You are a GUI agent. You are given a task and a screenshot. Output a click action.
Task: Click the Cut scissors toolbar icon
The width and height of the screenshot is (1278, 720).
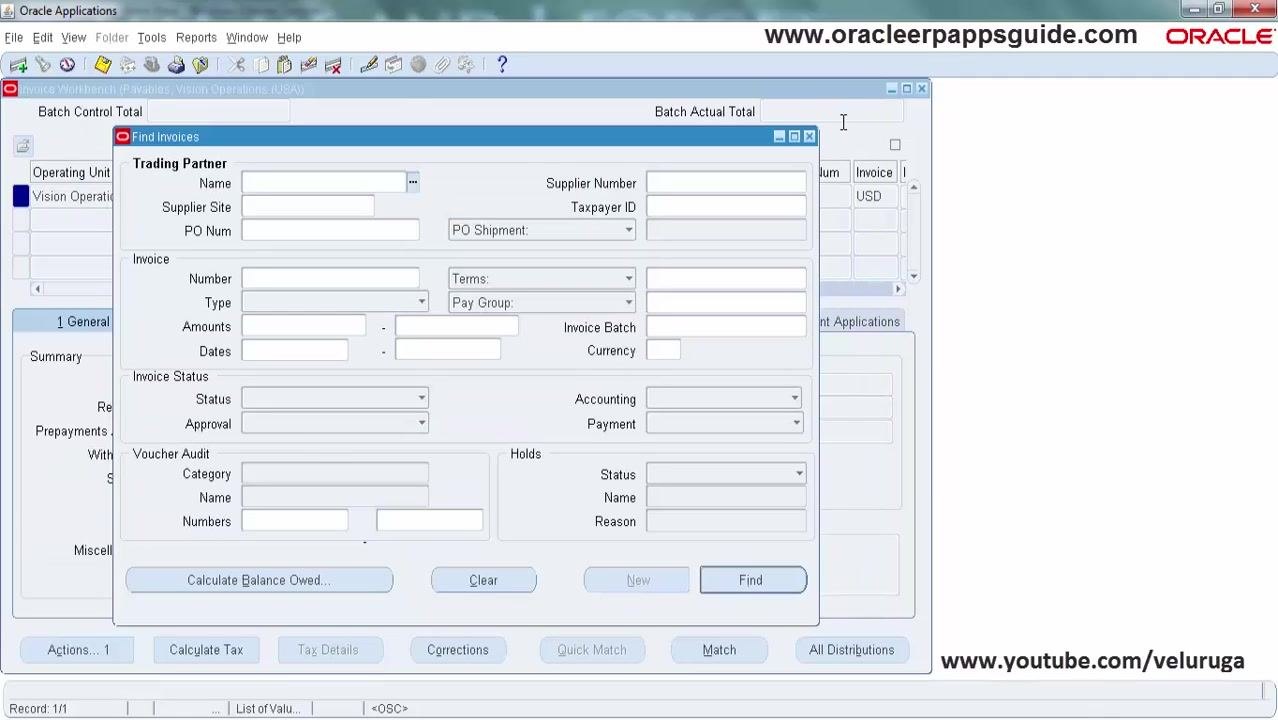(x=236, y=65)
